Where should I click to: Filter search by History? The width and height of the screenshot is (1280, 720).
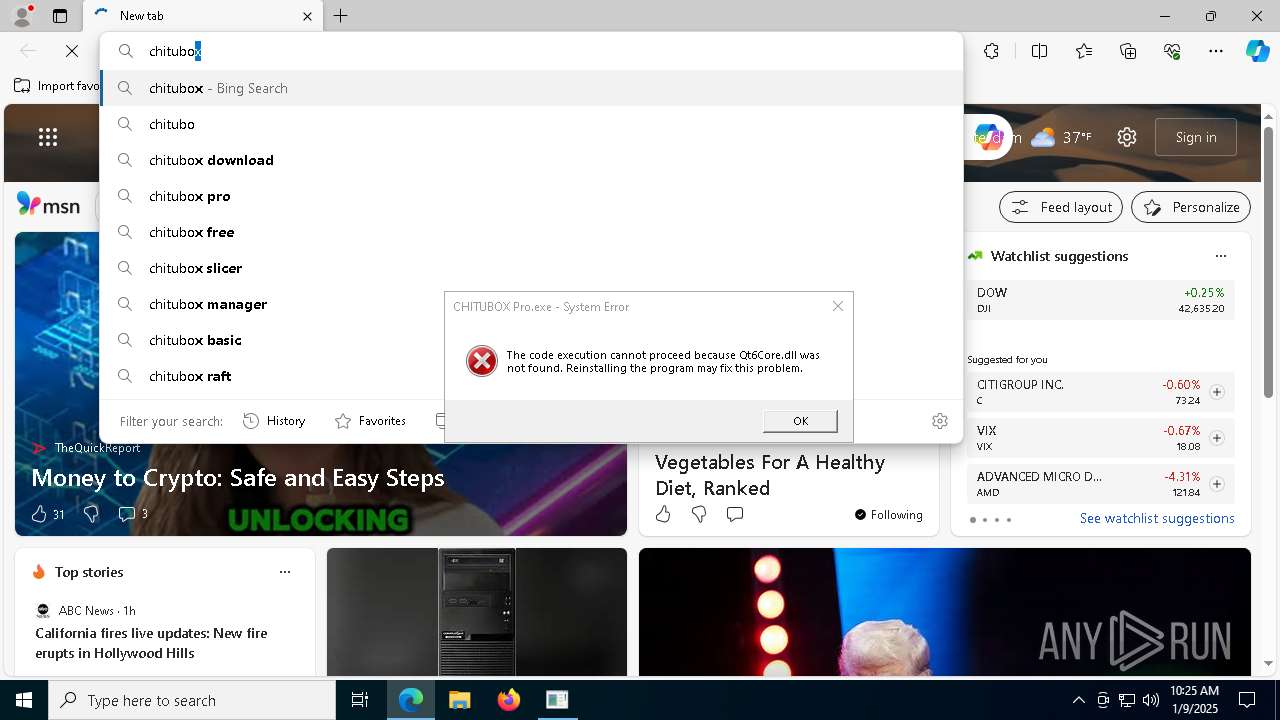tap(275, 421)
